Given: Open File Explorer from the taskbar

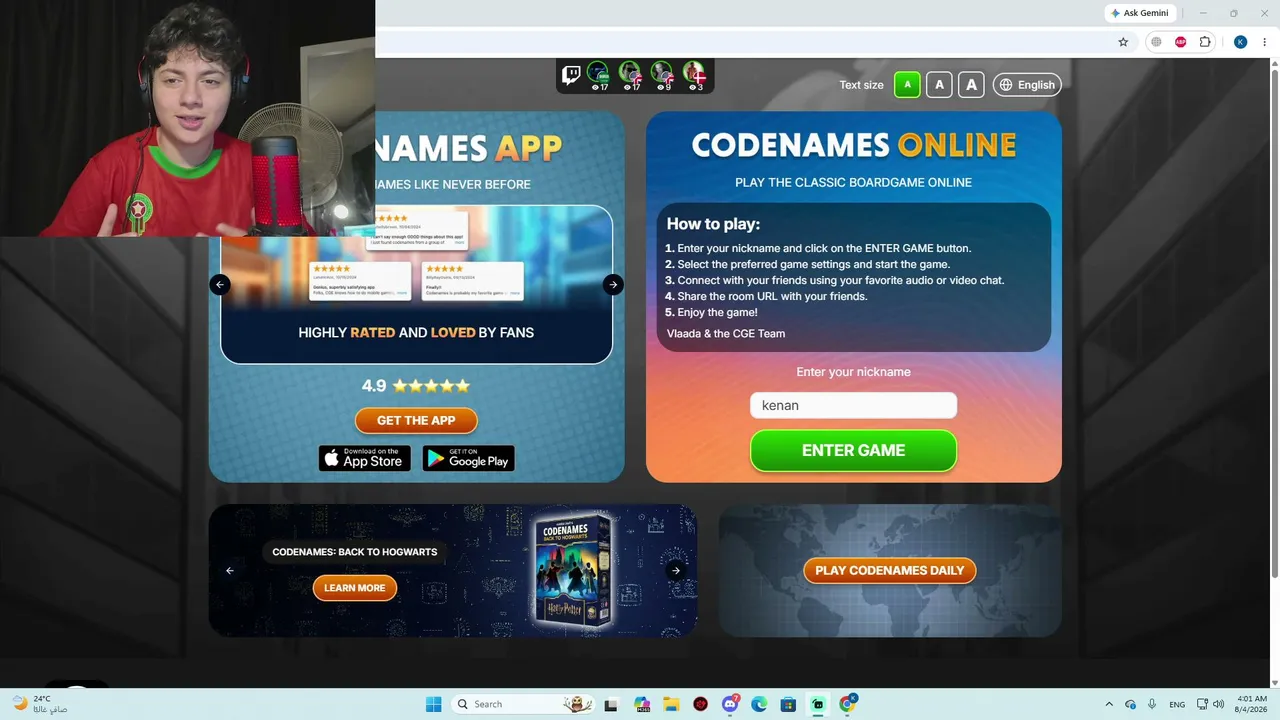Looking at the screenshot, I should click(x=671, y=704).
